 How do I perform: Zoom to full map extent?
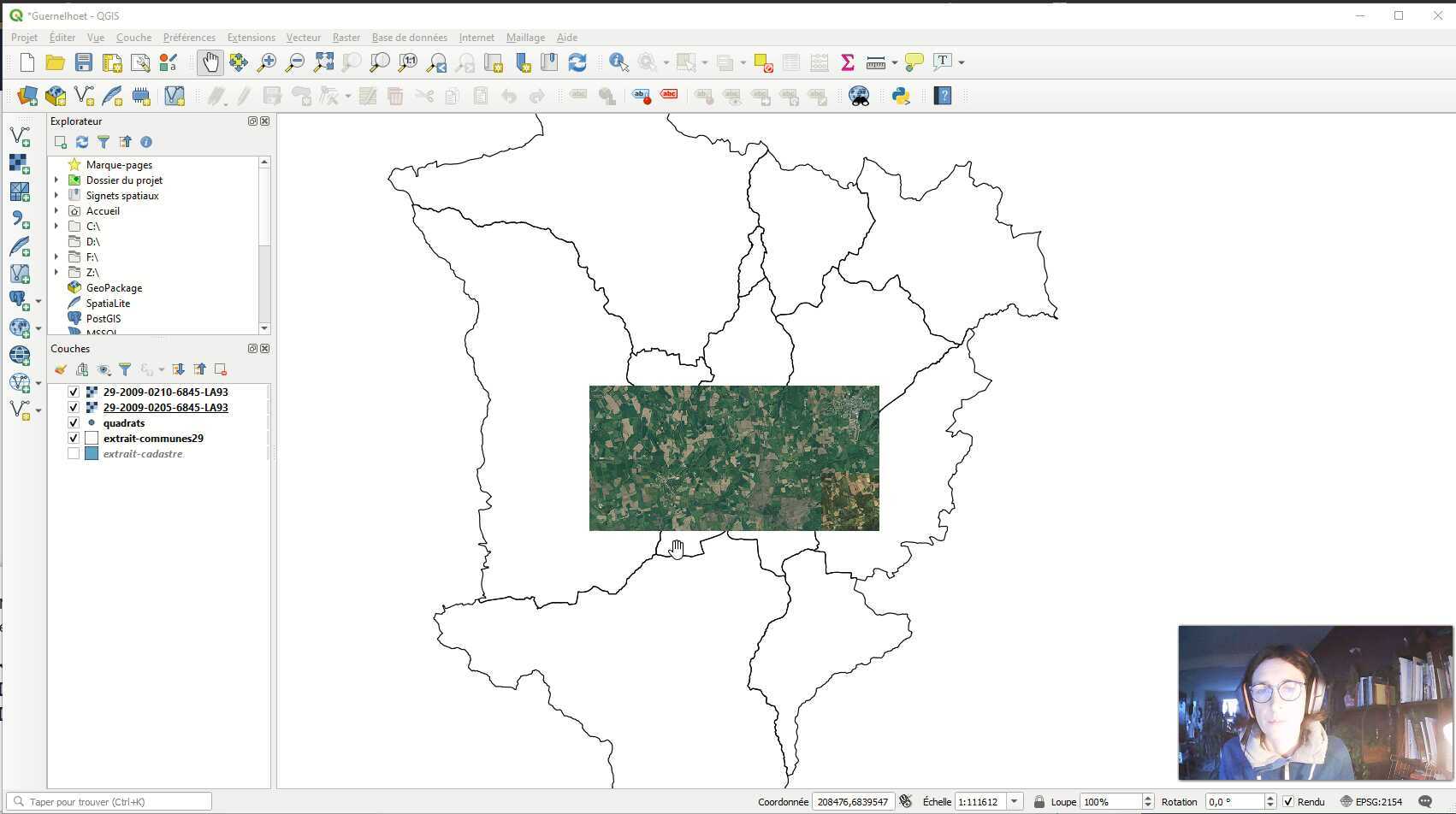pos(323,62)
